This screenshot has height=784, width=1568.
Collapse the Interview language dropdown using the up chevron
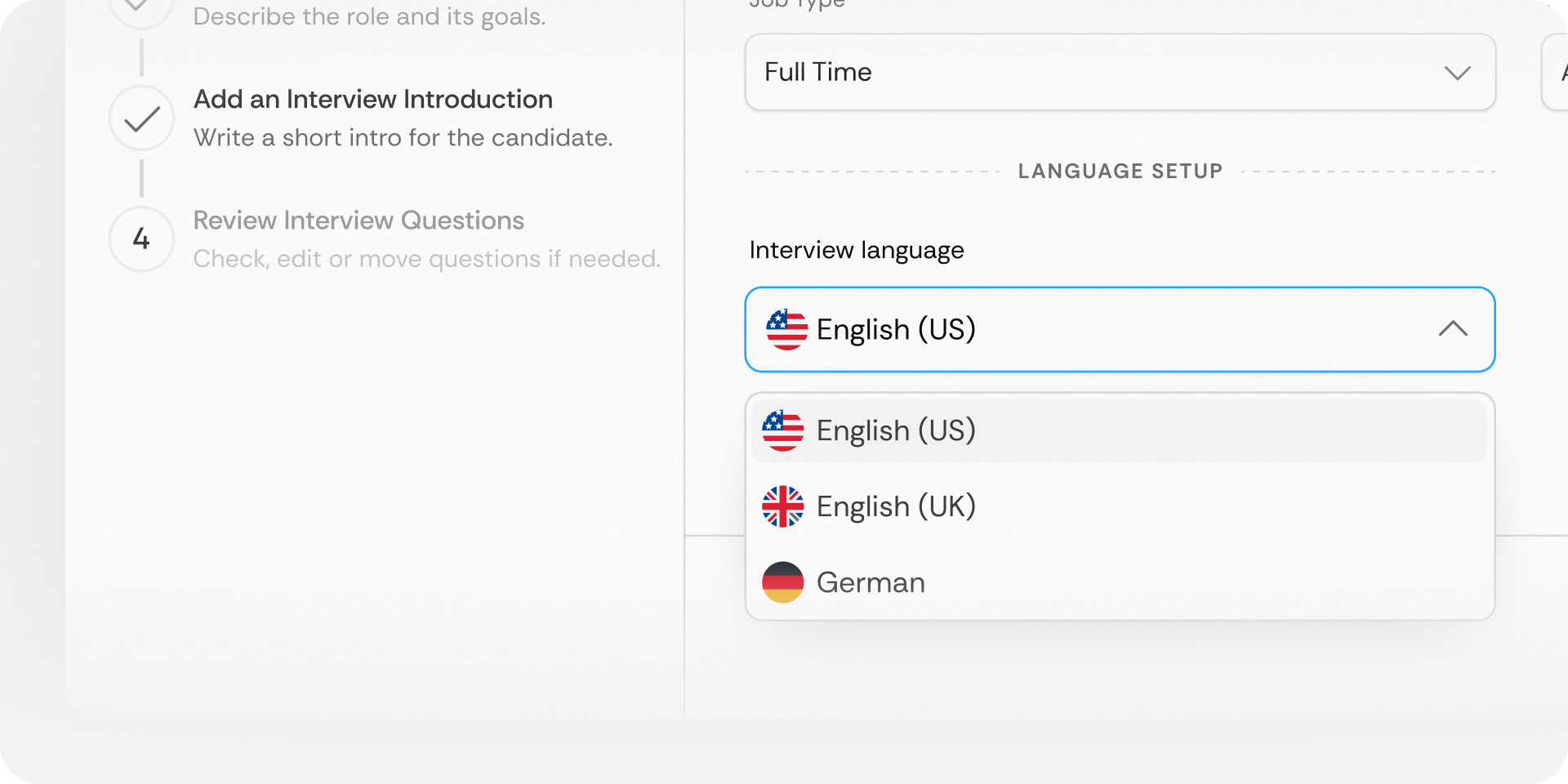point(1453,328)
